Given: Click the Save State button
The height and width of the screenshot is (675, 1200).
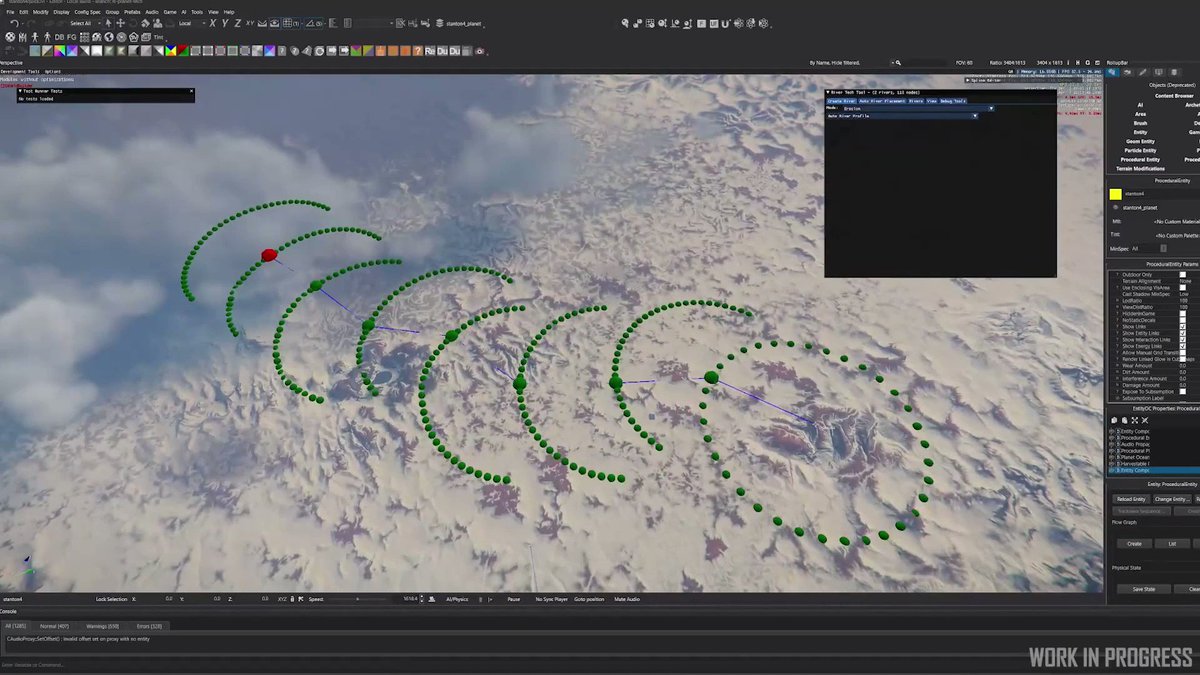Looking at the screenshot, I should pos(1144,589).
